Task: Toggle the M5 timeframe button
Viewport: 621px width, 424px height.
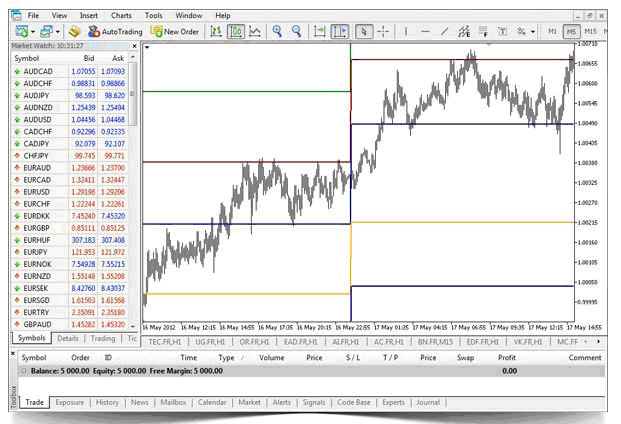Action: pos(571,32)
